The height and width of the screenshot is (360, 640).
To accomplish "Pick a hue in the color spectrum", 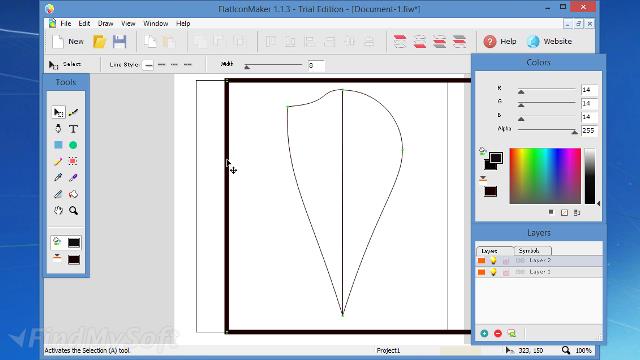I will coord(545,176).
